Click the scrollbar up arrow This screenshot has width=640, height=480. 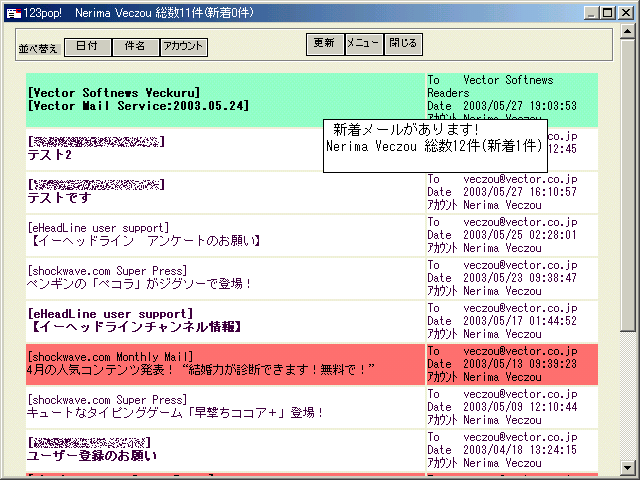pos(627,31)
